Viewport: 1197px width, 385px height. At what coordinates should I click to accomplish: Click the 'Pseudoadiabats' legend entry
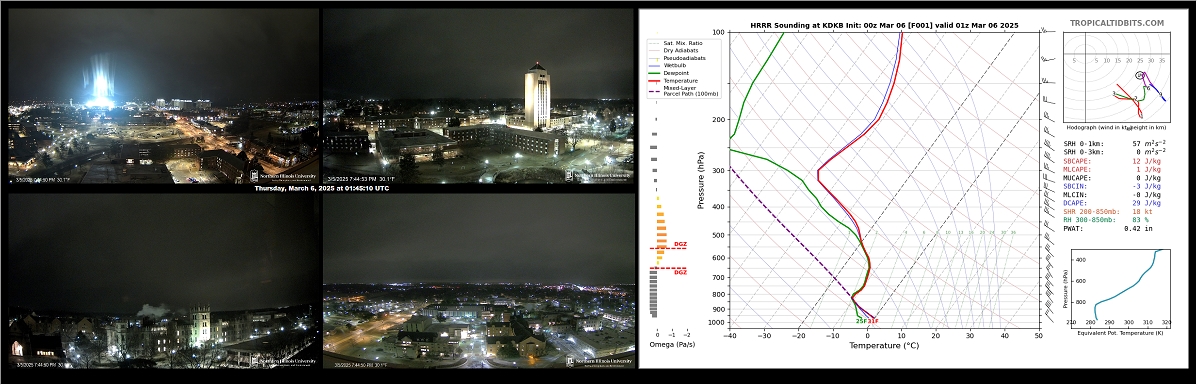click(685, 58)
